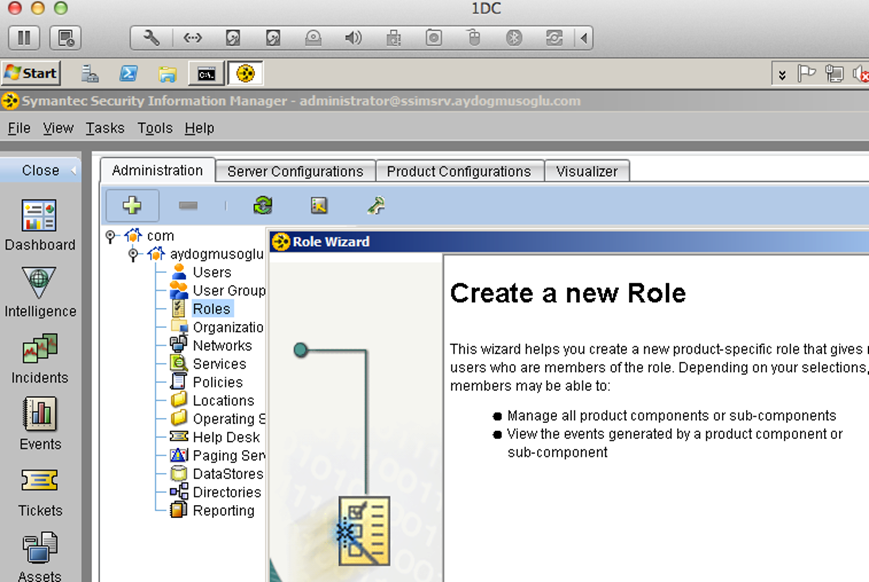The height and width of the screenshot is (582, 869).
Task: Pause the virtual machine
Action: coord(24,38)
